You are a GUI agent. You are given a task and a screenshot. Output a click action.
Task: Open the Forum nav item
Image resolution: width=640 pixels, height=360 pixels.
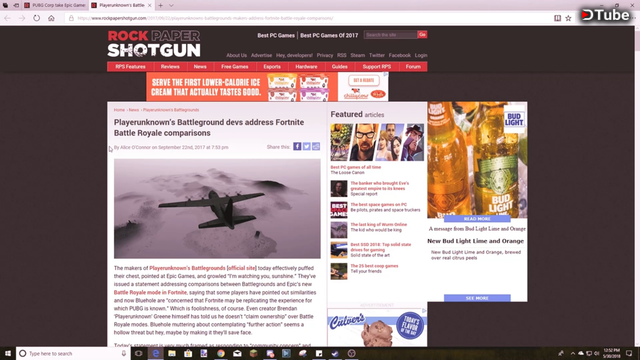[413, 67]
